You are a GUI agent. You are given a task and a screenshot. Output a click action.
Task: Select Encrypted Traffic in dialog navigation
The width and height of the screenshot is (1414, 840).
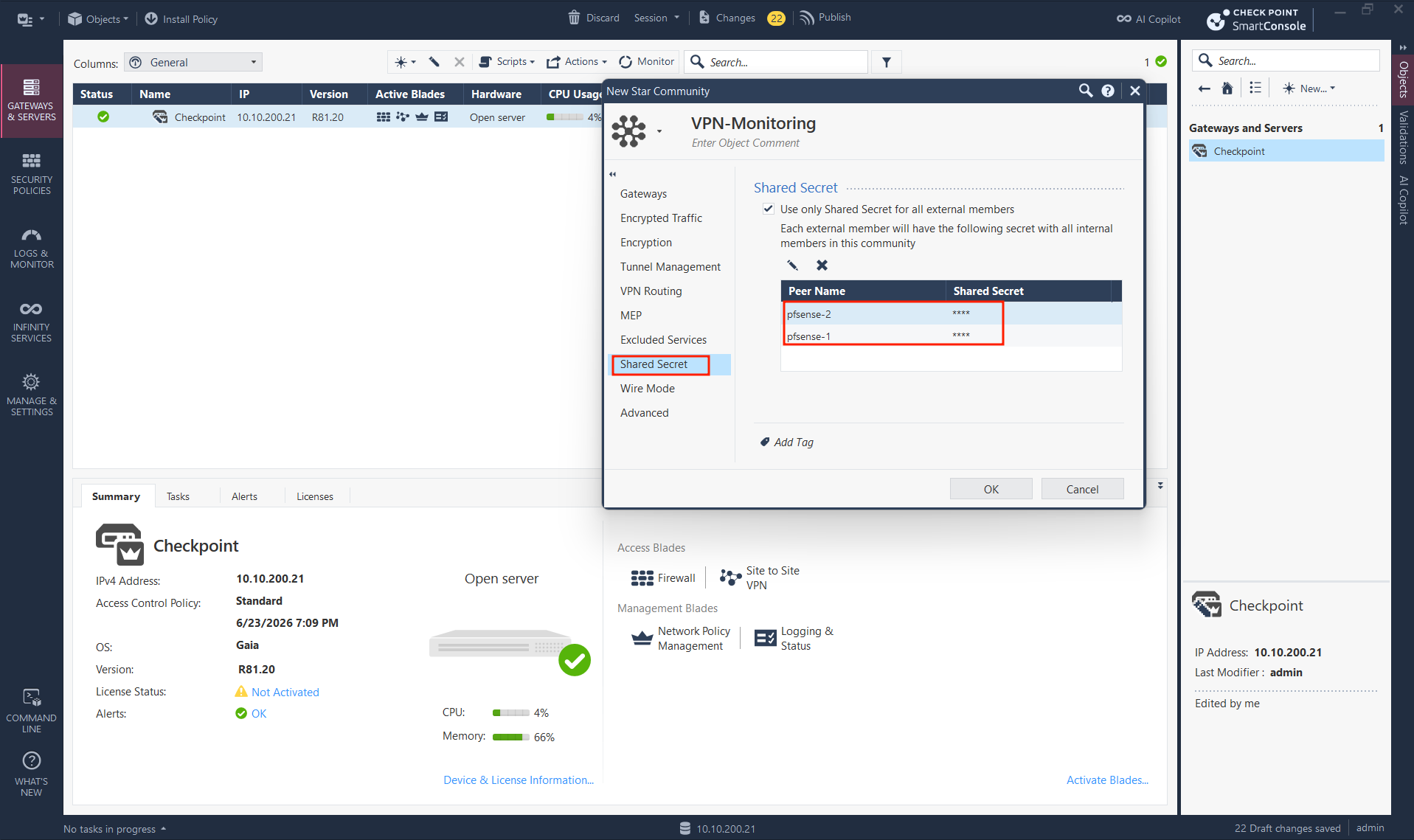661,218
